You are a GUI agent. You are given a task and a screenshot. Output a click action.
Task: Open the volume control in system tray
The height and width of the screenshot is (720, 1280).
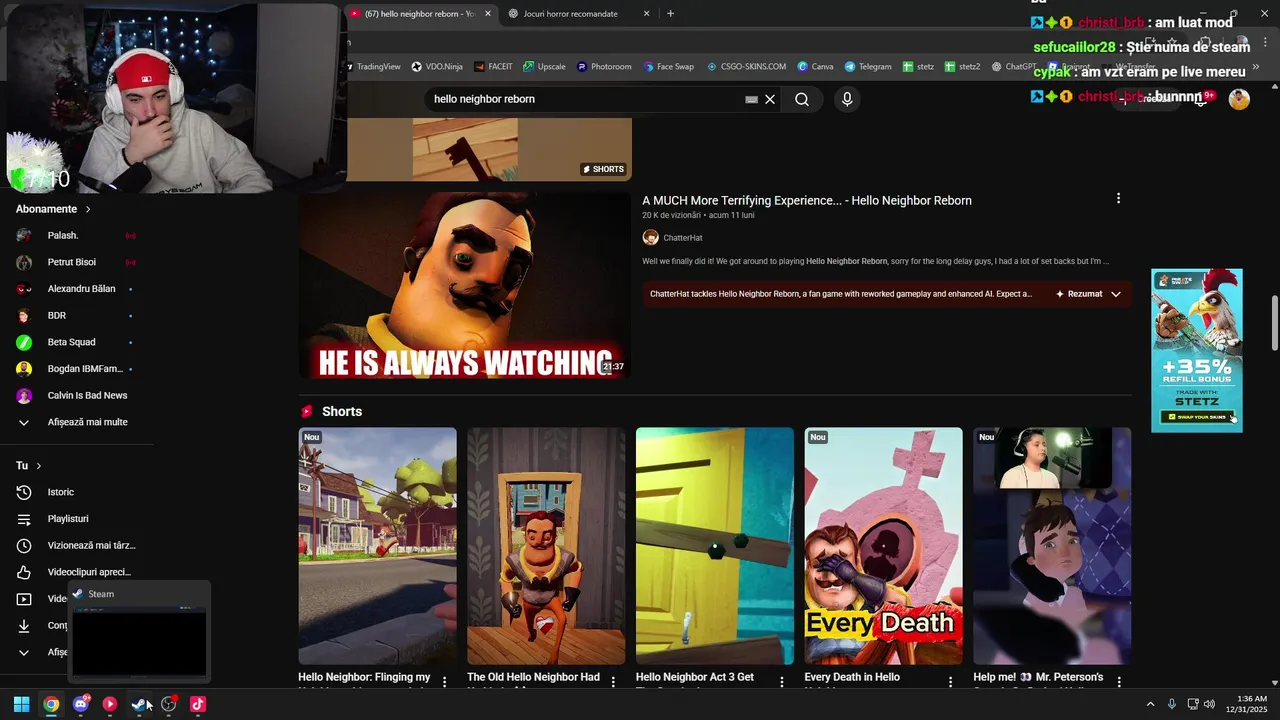(1209, 704)
